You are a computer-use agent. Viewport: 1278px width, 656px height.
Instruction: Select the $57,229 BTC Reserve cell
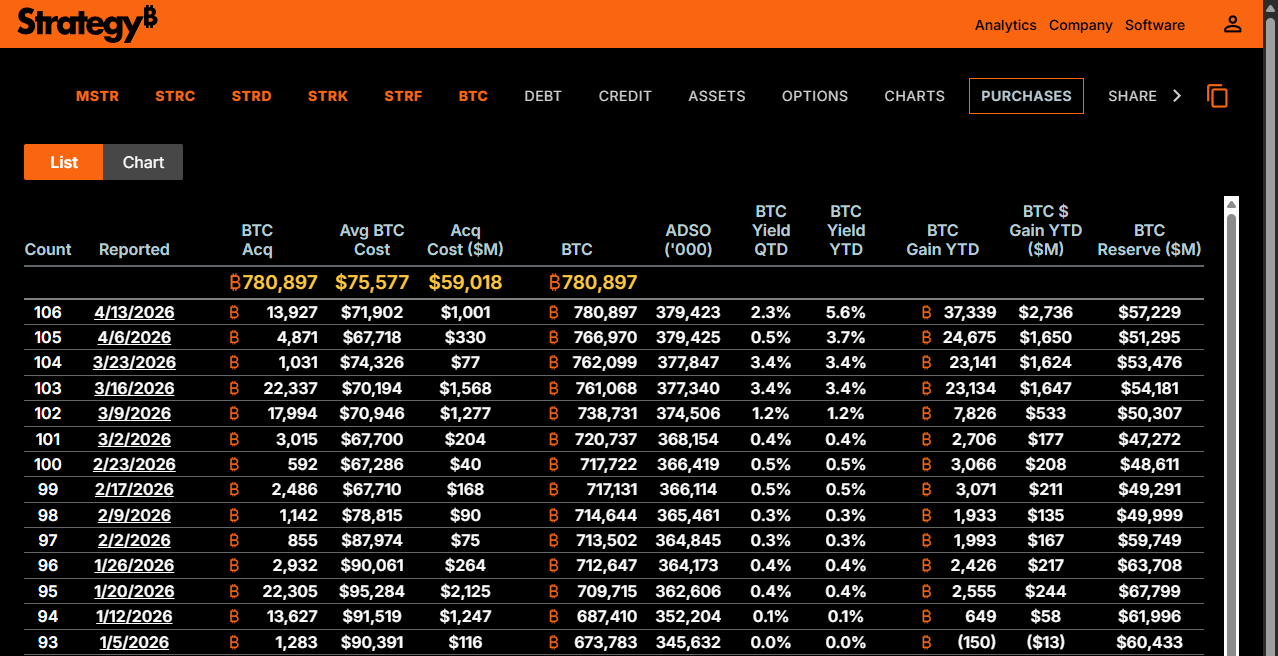[1150, 312]
